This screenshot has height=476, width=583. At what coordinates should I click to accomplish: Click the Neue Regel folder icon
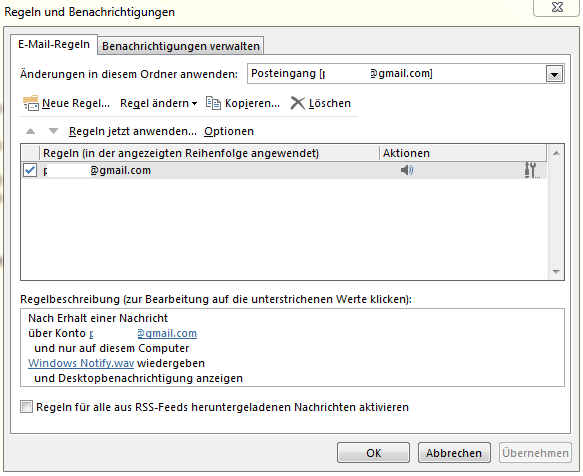pyautogui.click(x=30, y=103)
